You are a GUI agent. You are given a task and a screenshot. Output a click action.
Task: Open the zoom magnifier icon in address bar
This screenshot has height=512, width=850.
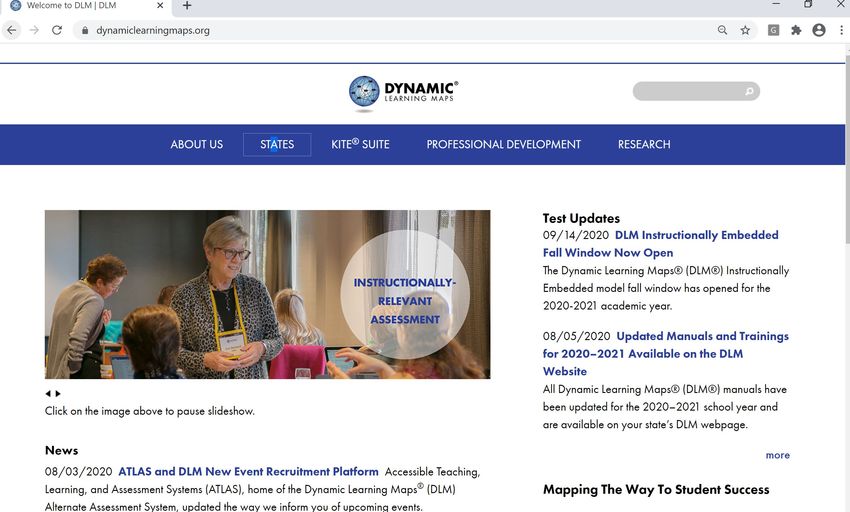pyautogui.click(x=722, y=30)
